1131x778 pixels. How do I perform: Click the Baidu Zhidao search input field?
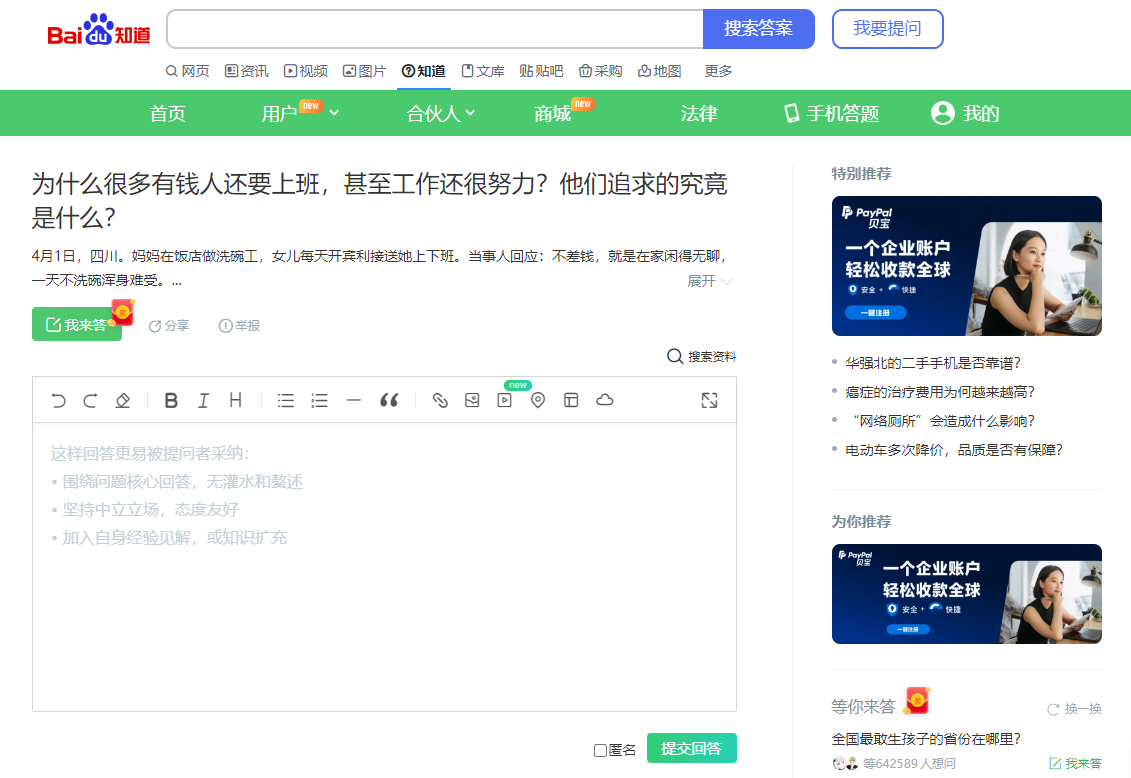coord(435,29)
